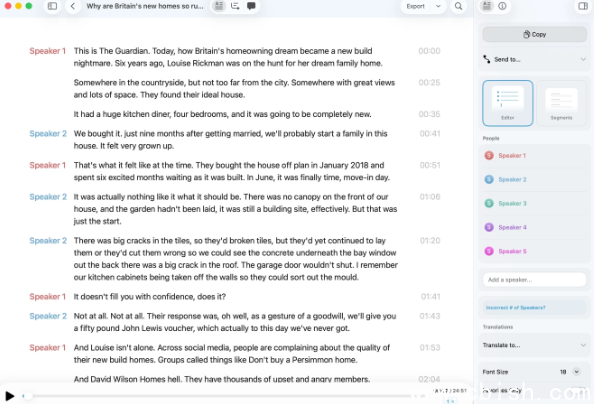The width and height of the screenshot is (594, 404).
Task: Go back with the left chevron arrow
Action: (73, 6)
